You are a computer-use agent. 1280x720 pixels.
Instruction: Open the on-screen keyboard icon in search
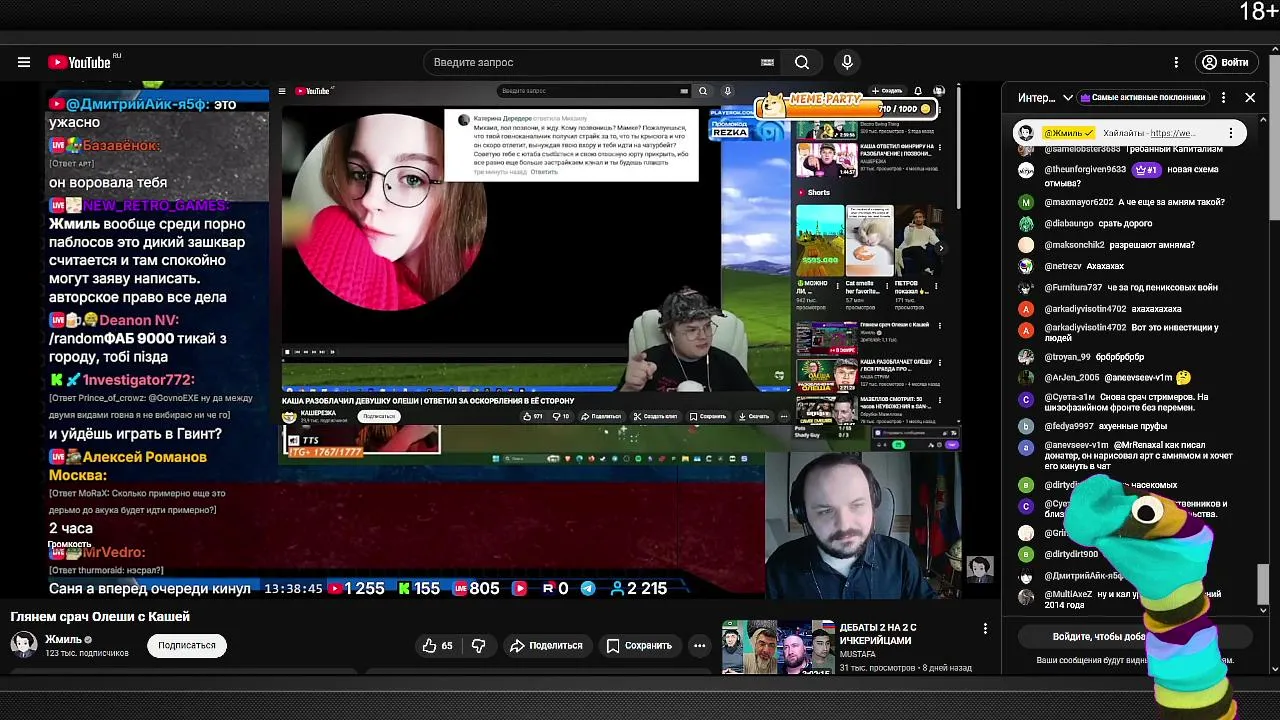[767, 62]
